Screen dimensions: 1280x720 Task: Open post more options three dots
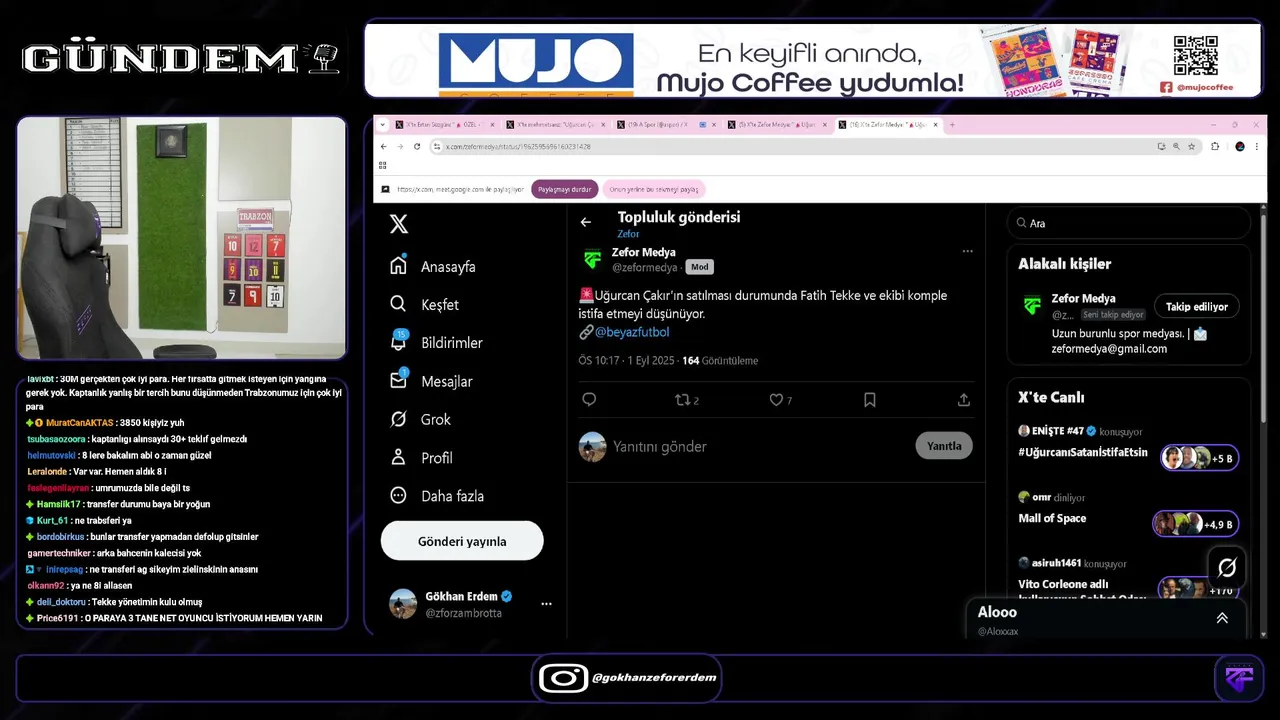pyautogui.click(x=967, y=251)
